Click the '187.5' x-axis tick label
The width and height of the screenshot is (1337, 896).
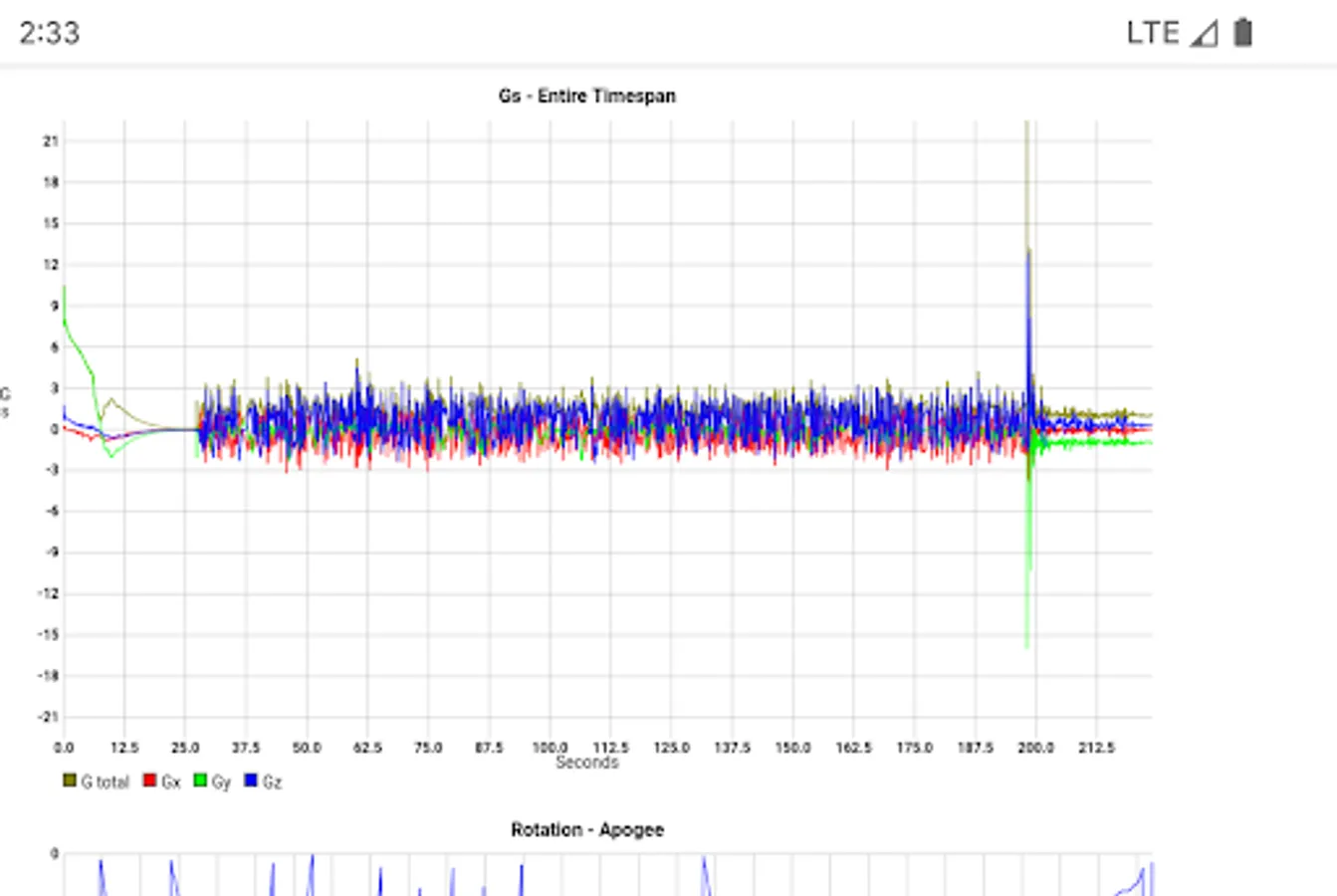coord(975,748)
